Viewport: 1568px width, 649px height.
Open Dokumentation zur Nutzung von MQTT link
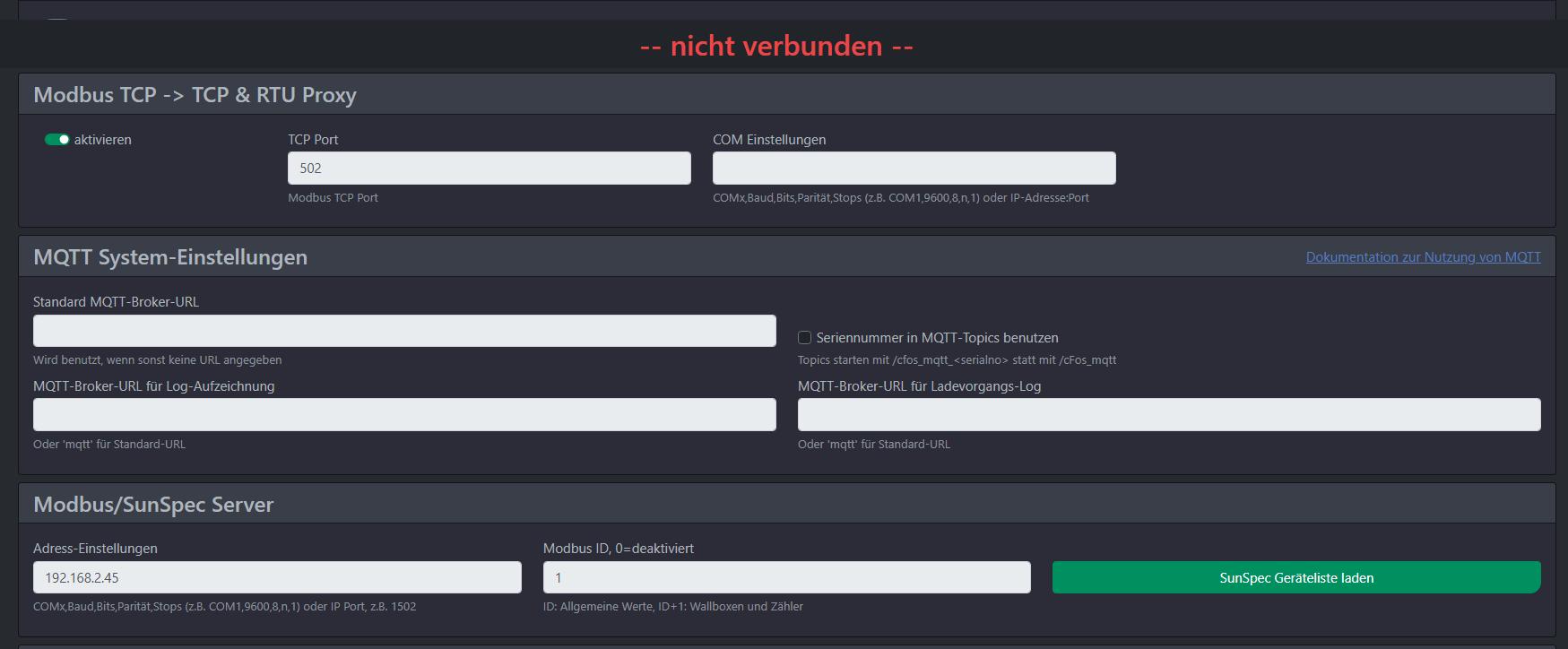[x=1423, y=257]
